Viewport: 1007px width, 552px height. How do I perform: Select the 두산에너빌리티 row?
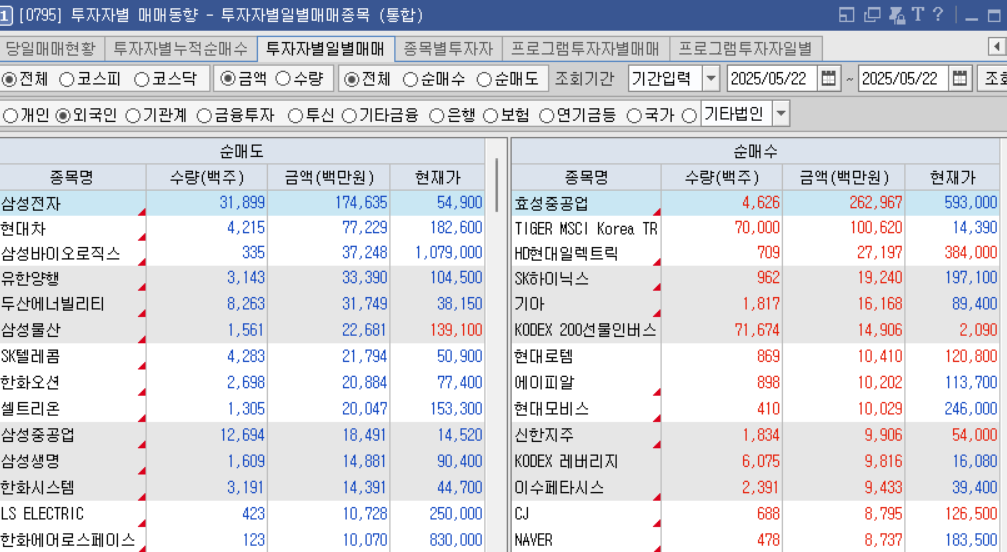[x=242, y=304]
